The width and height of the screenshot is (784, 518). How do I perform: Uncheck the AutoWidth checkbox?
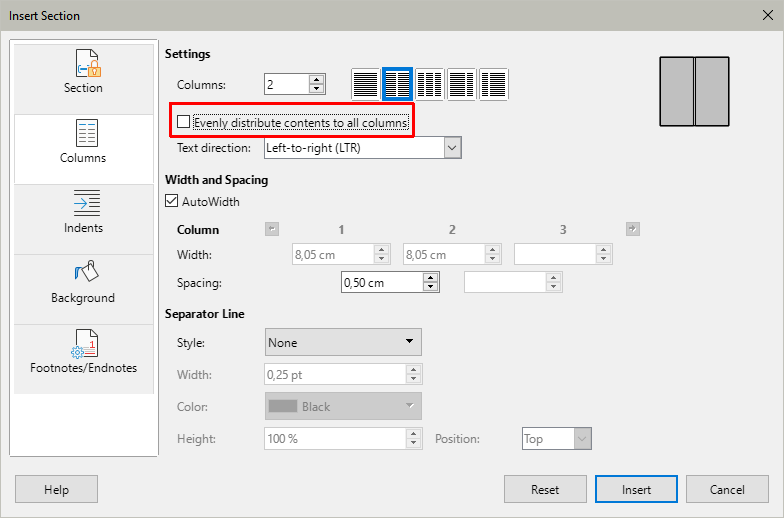[172, 202]
